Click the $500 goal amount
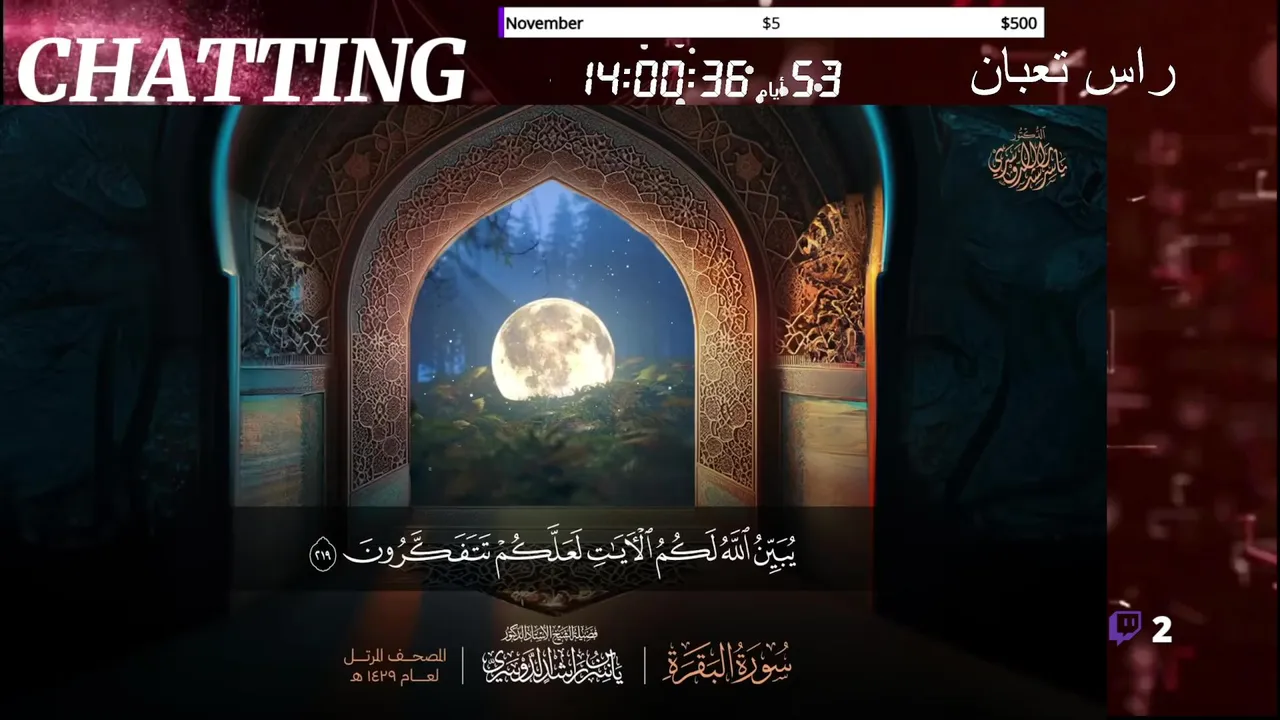This screenshot has width=1280, height=720. pos(1018,23)
